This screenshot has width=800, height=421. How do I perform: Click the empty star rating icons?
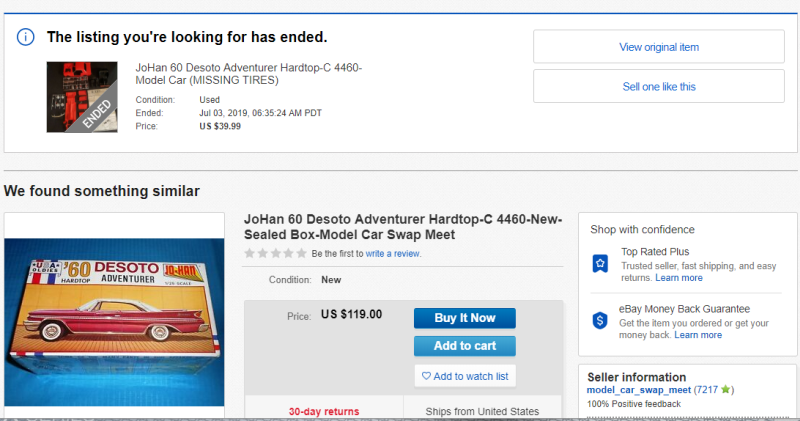276,254
